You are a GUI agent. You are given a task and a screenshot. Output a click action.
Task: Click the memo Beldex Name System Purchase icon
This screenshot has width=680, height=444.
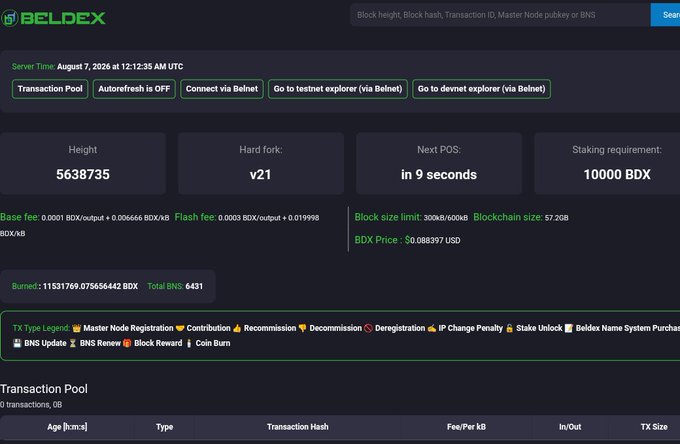[569, 328]
